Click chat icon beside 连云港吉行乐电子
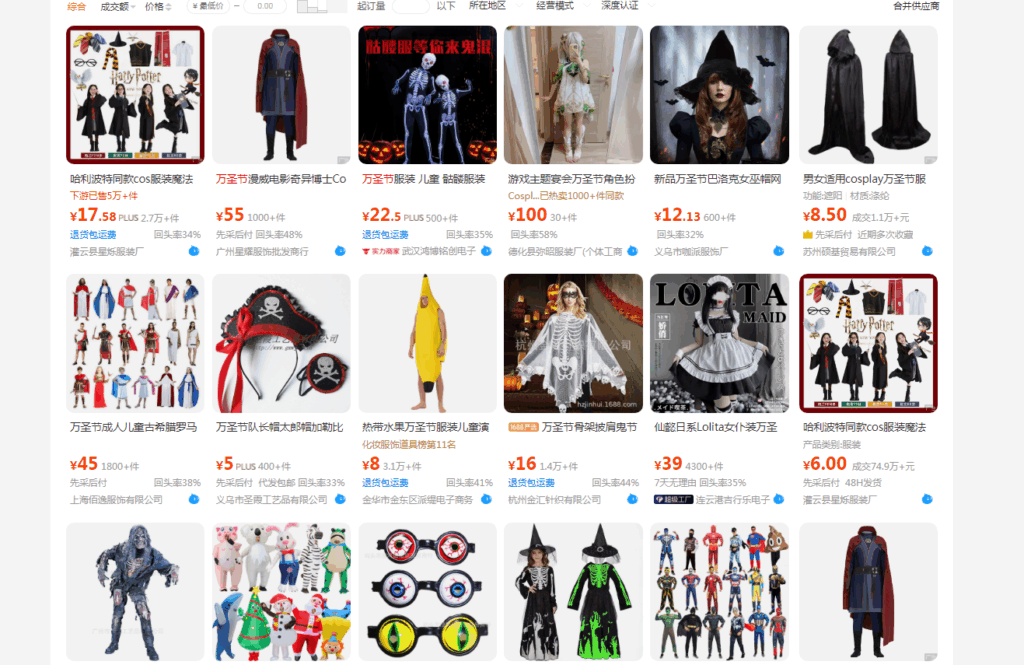 coord(778,499)
